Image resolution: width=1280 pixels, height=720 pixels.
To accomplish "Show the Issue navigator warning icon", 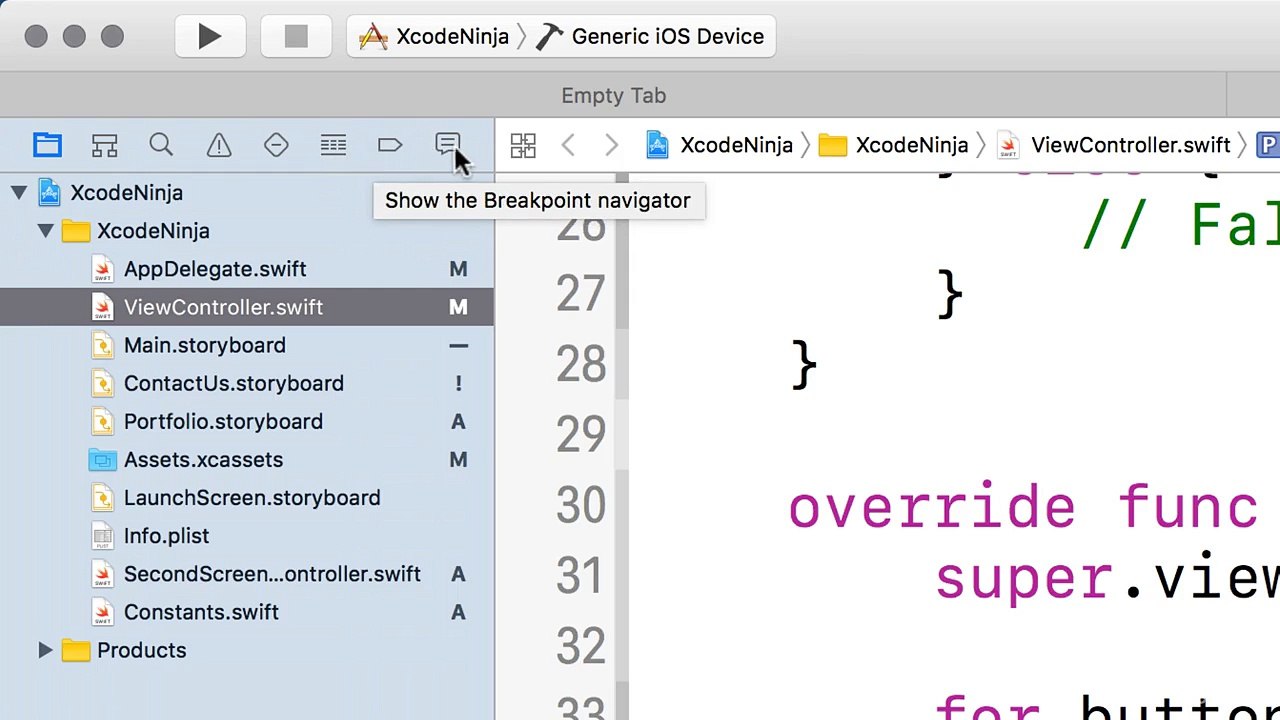I will pyautogui.click(x=219, y=145).
